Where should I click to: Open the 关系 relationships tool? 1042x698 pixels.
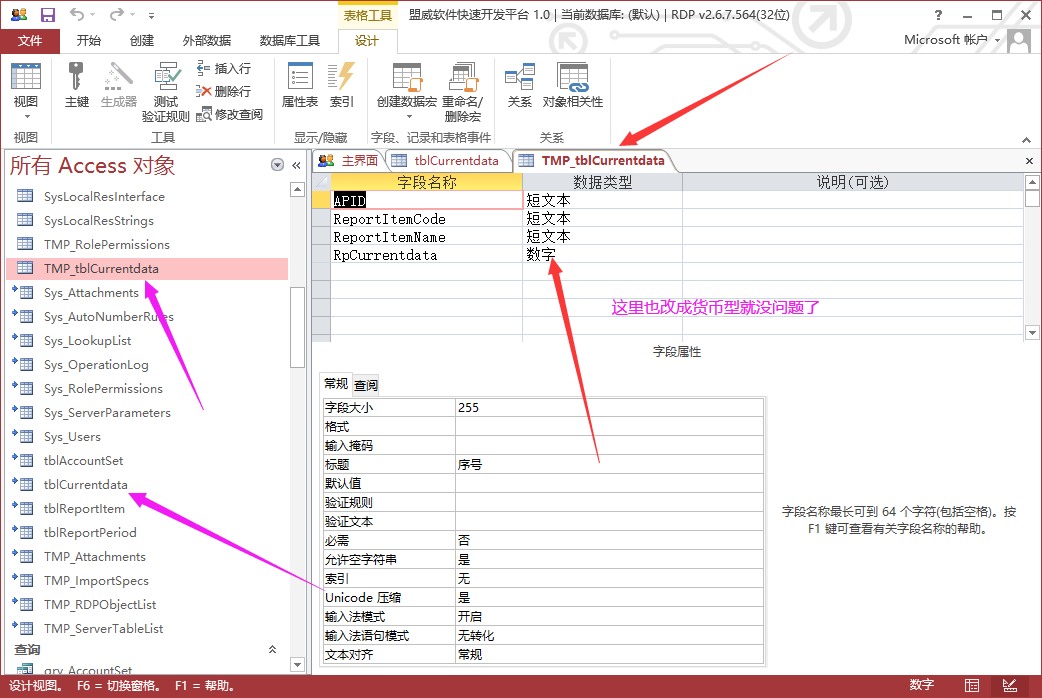point(520,85)
